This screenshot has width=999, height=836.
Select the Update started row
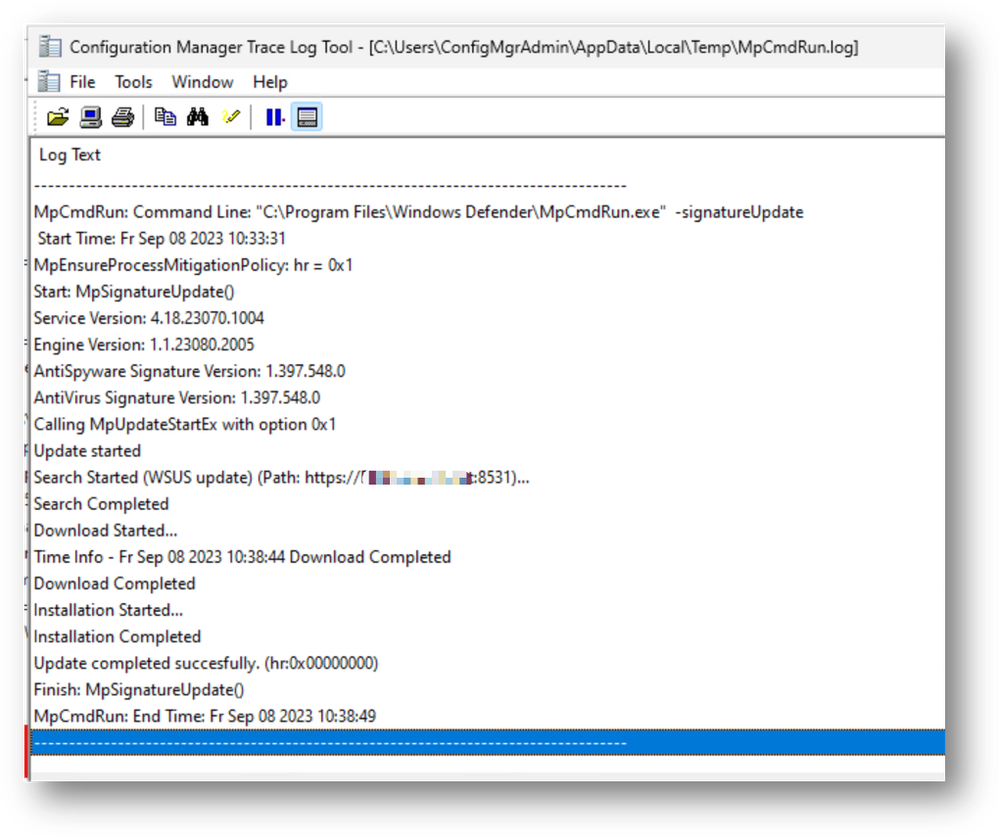click(x=487, y=451)
